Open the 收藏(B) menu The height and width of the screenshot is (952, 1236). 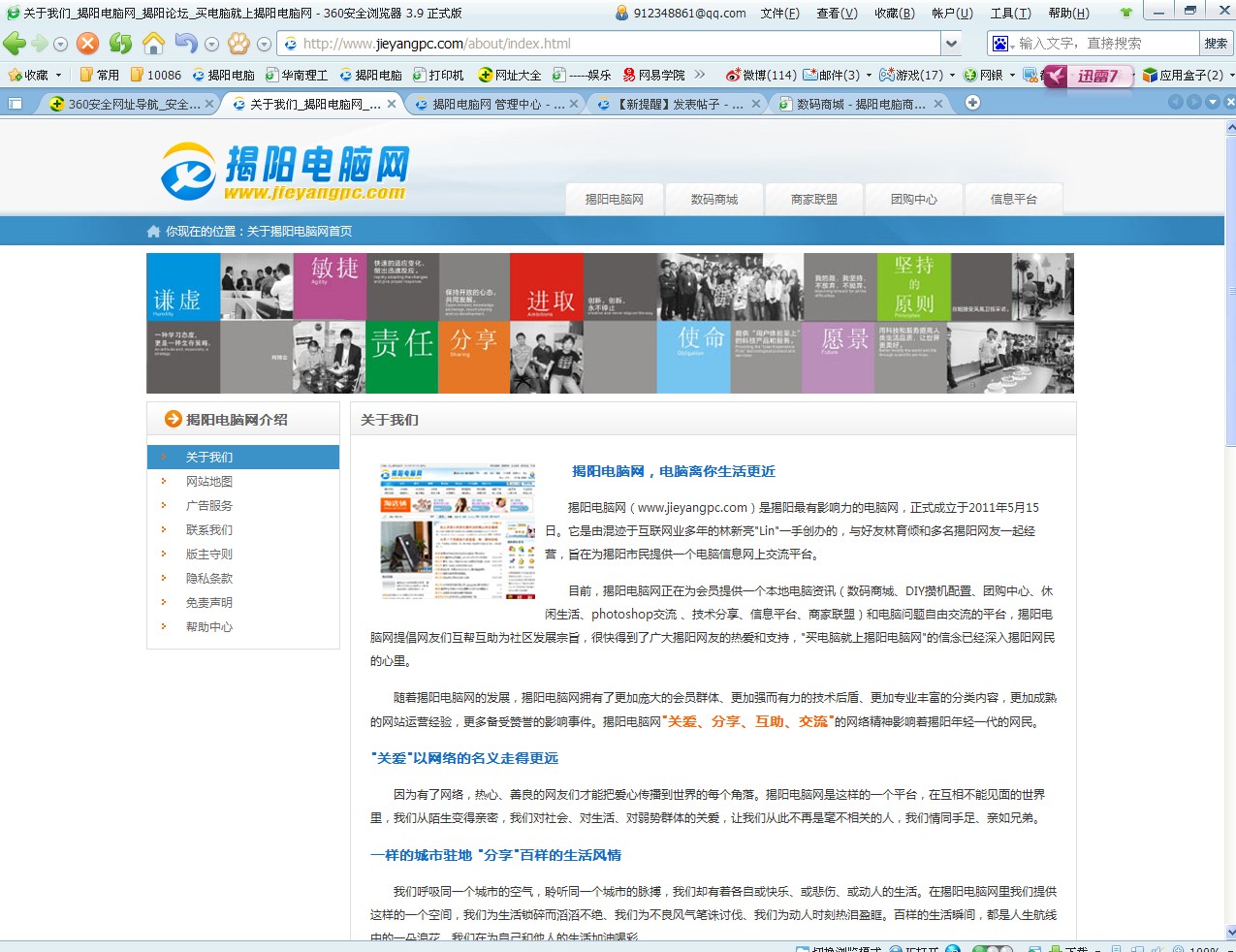click(895, 13)
